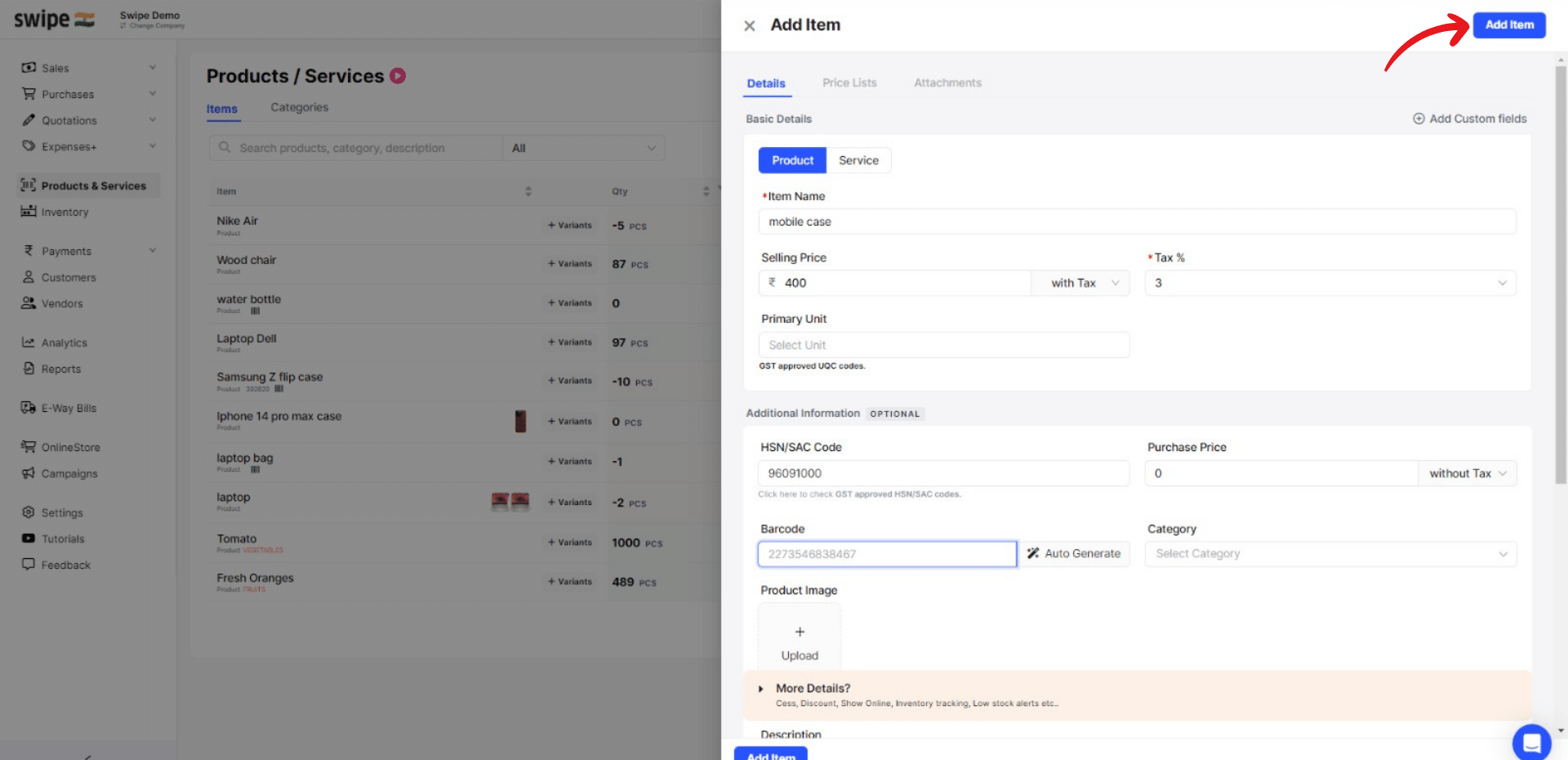
Task: Expand the More Details? section
Action: [1137, 695]
